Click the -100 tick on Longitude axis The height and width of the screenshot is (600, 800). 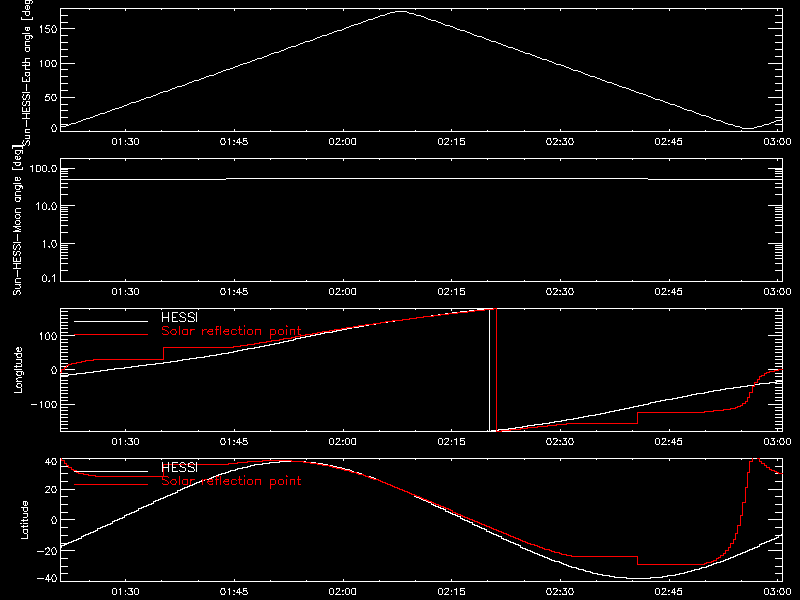(44, 404)
